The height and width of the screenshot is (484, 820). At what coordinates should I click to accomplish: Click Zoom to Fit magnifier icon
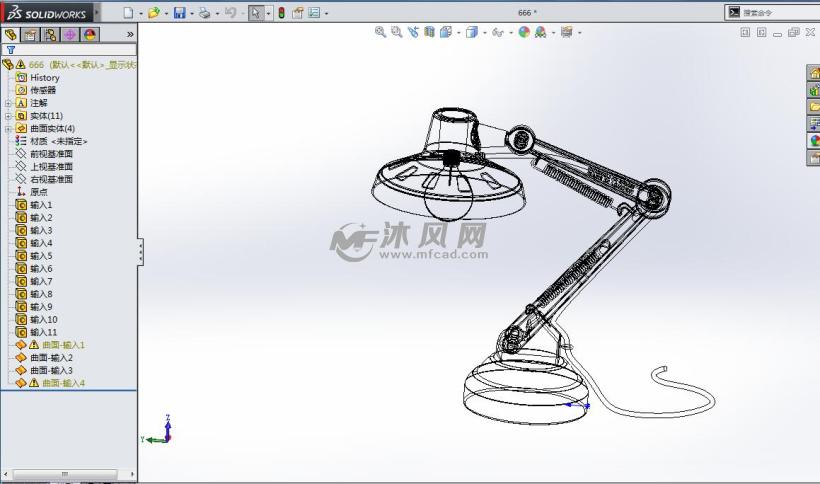380,32
